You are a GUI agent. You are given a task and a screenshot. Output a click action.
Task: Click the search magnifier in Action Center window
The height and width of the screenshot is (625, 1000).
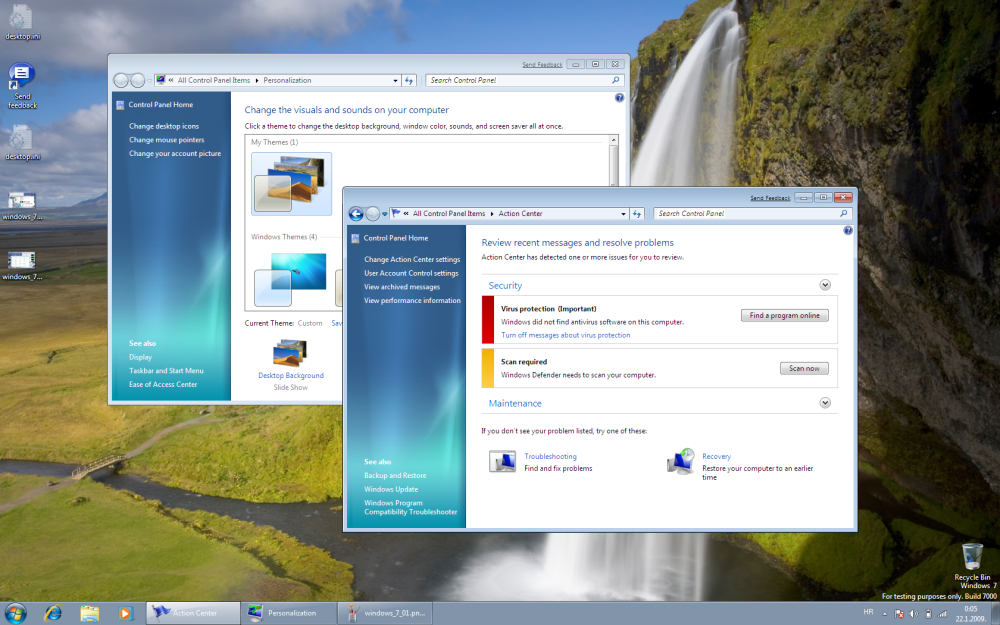click(844, 214)
